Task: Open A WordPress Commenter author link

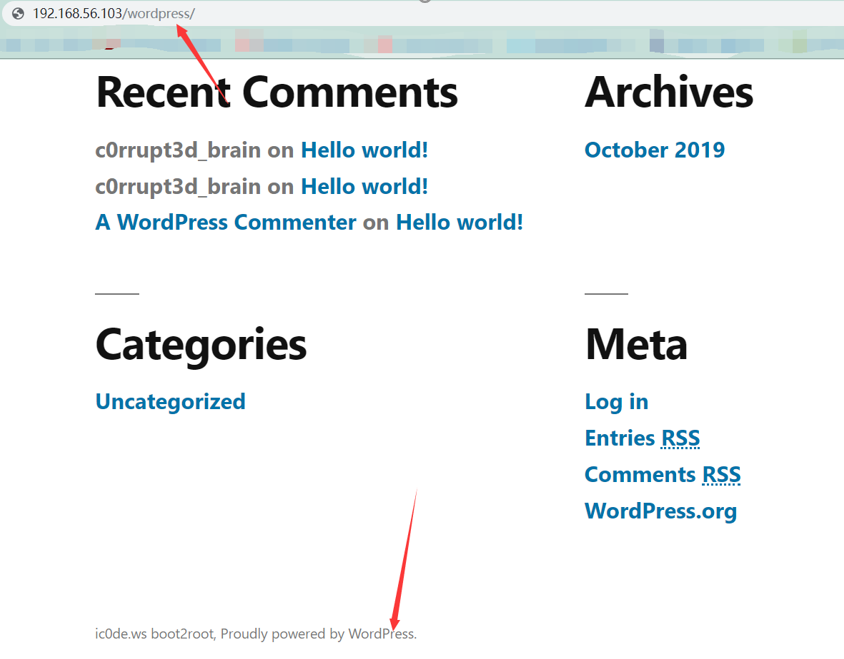Action: (226, 222)
